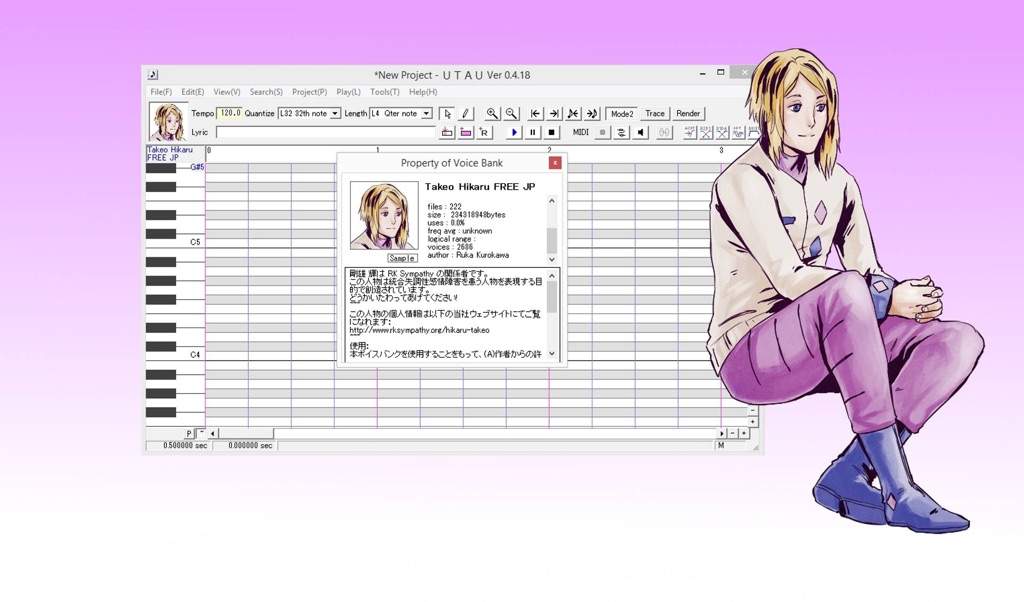
Task: Click scroll-up arrow of voice info list
Action: [552, 201]
